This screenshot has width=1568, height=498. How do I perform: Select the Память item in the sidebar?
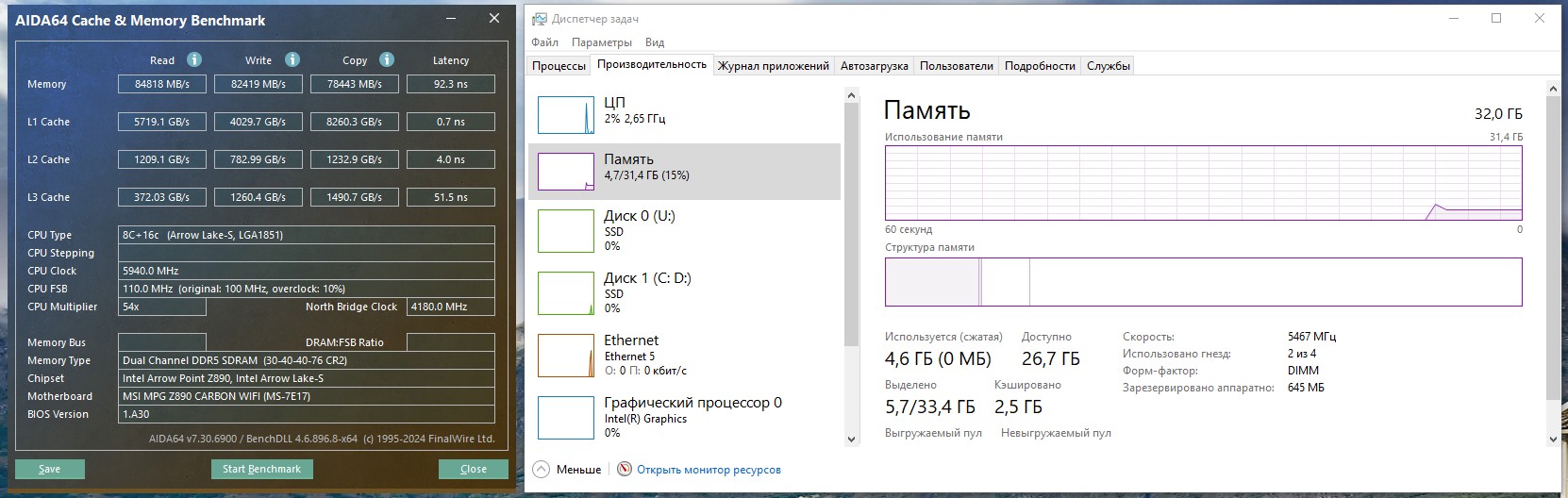pyautogui.click(x=685, y=171)
